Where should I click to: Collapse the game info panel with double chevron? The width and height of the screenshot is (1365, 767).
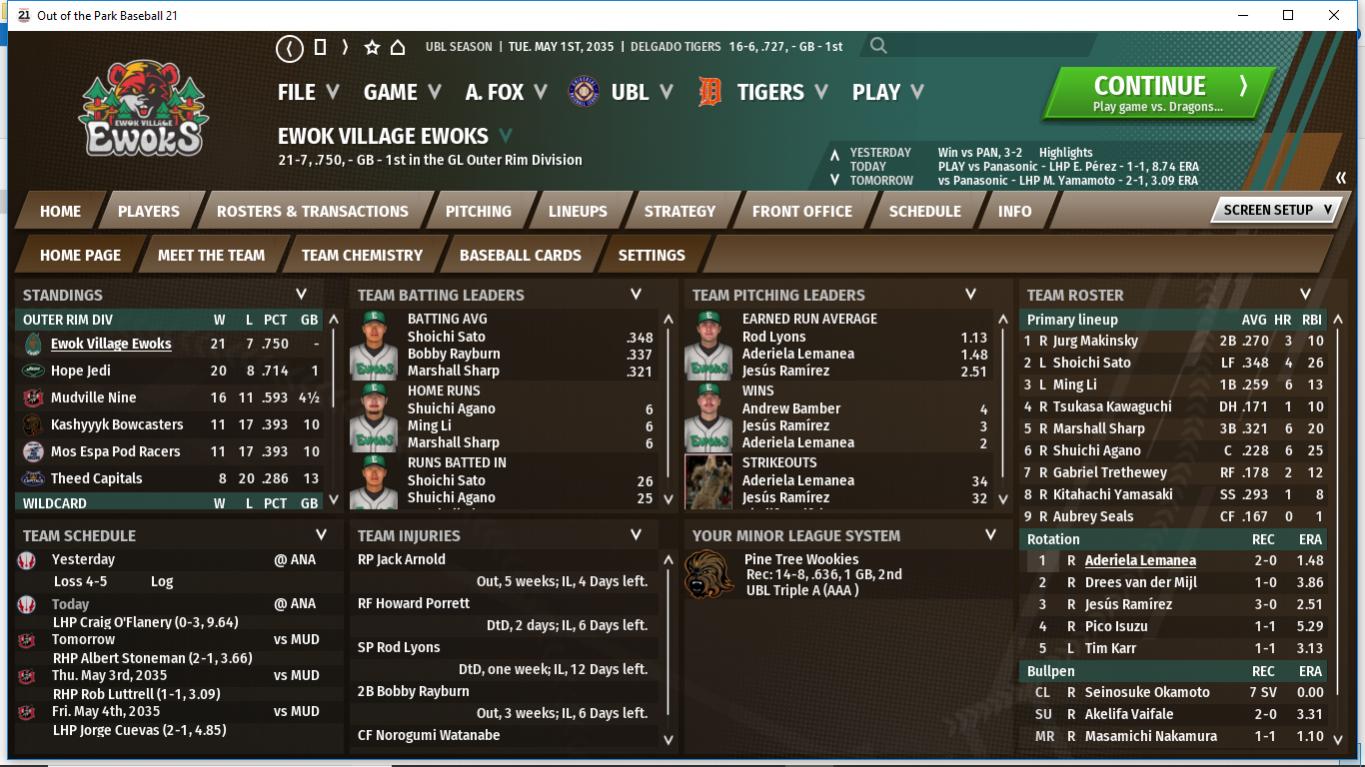pyautogui.click(x=1341, y=178)
